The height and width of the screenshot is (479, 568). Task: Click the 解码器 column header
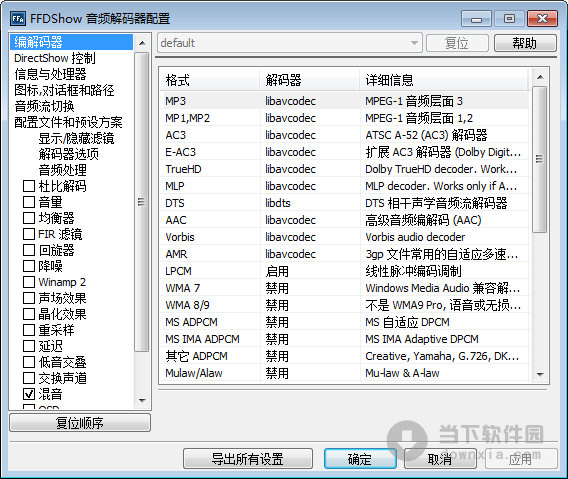point(310,80)
